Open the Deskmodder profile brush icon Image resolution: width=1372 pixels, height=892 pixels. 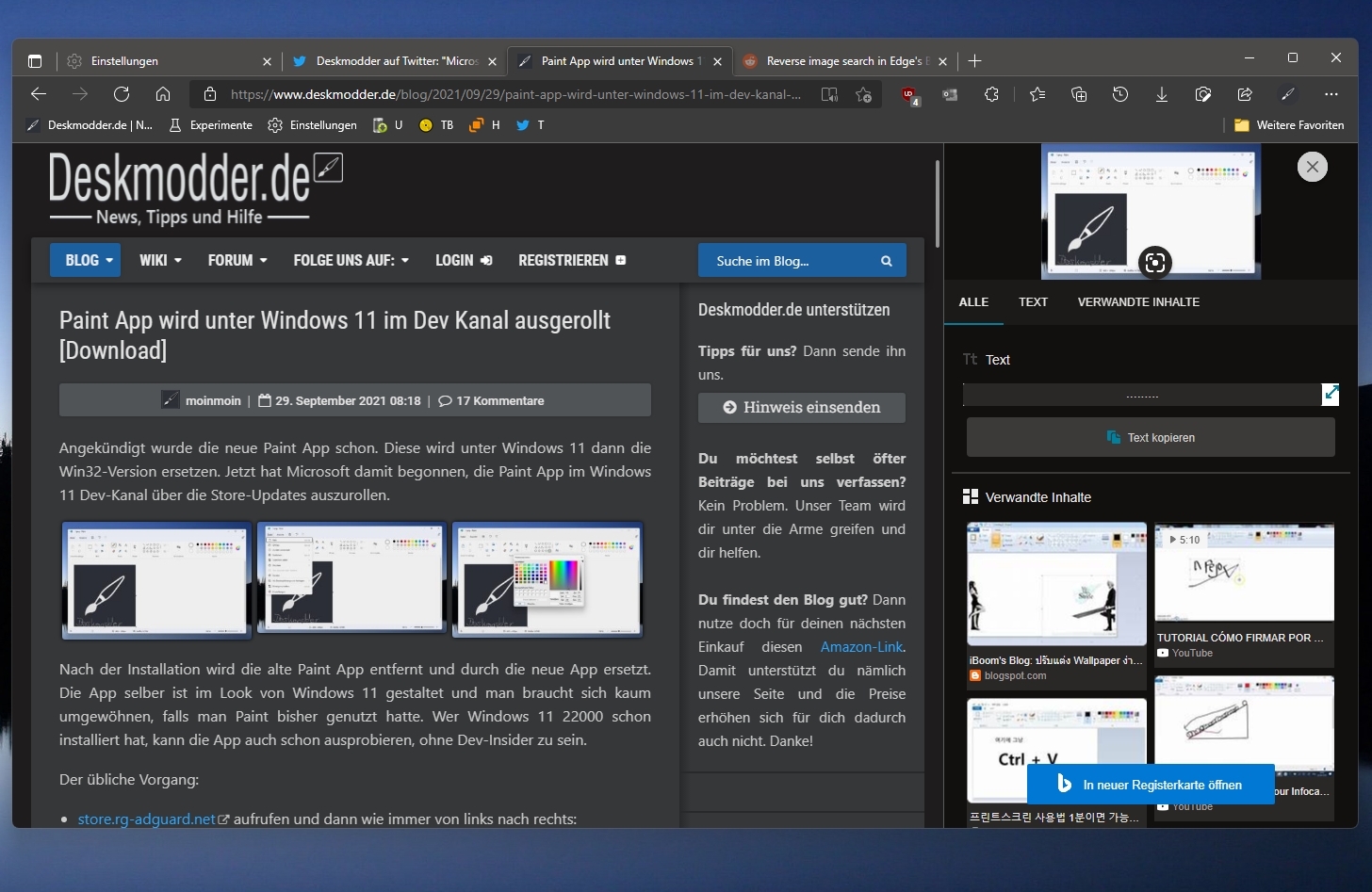pos(1288,94)
